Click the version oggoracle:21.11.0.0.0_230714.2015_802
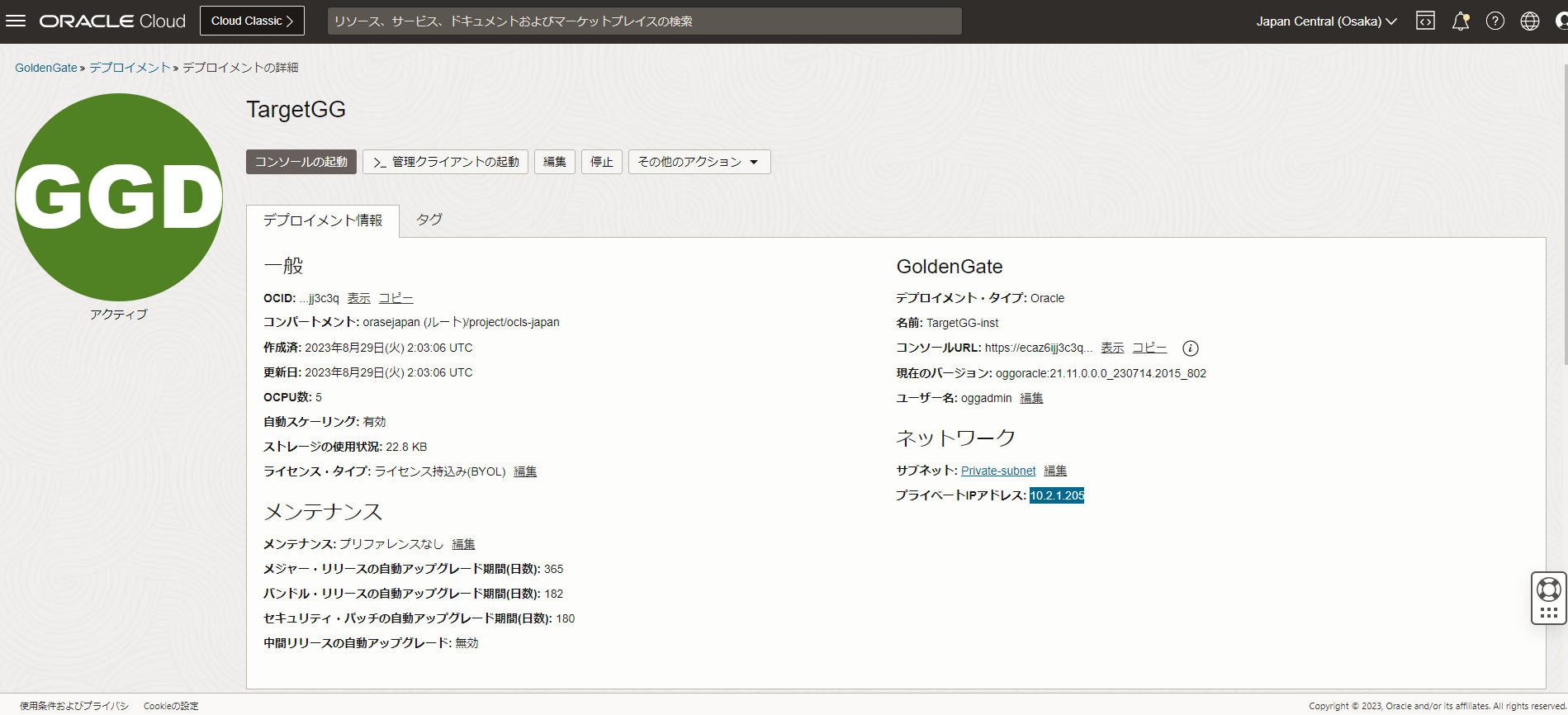Image resolution: width=1568 pixels, height=715 pixels. pyautogui.click(x=1101, y=373)
